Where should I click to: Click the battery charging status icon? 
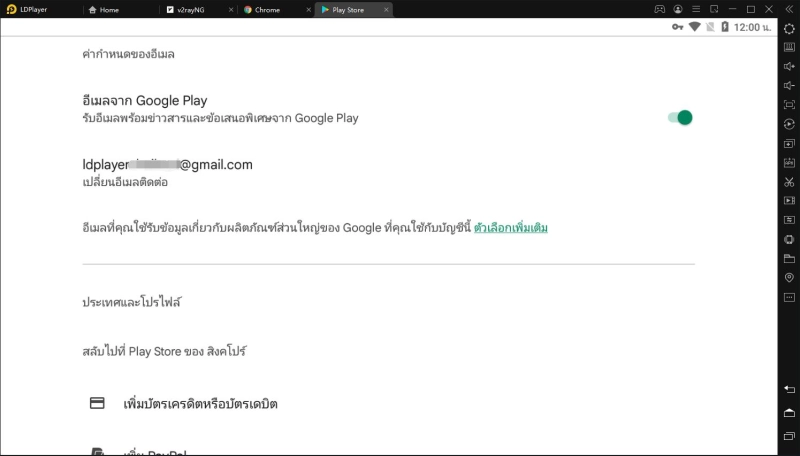(725, 27)
